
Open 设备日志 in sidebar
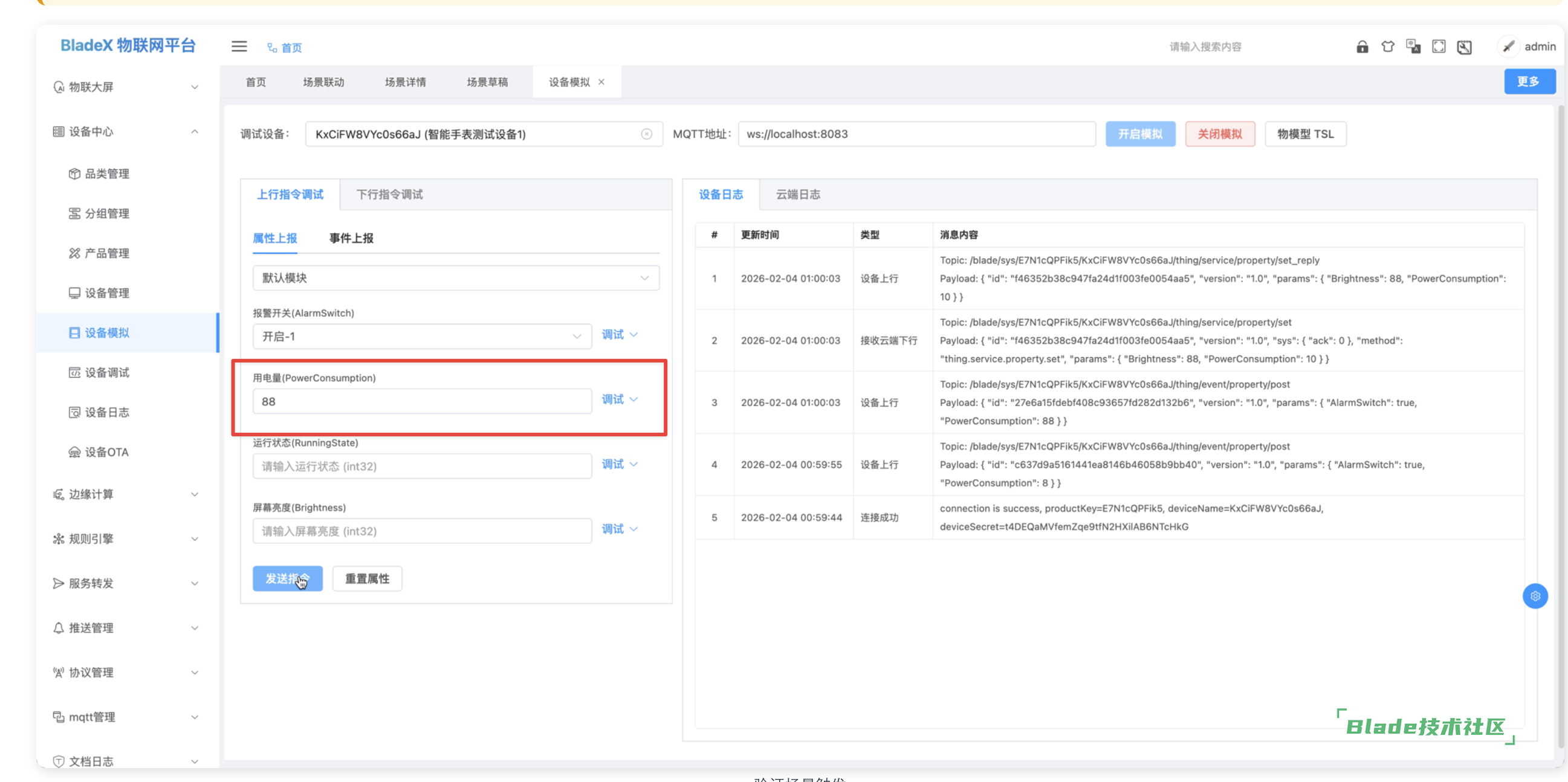(x=106, y=412)
